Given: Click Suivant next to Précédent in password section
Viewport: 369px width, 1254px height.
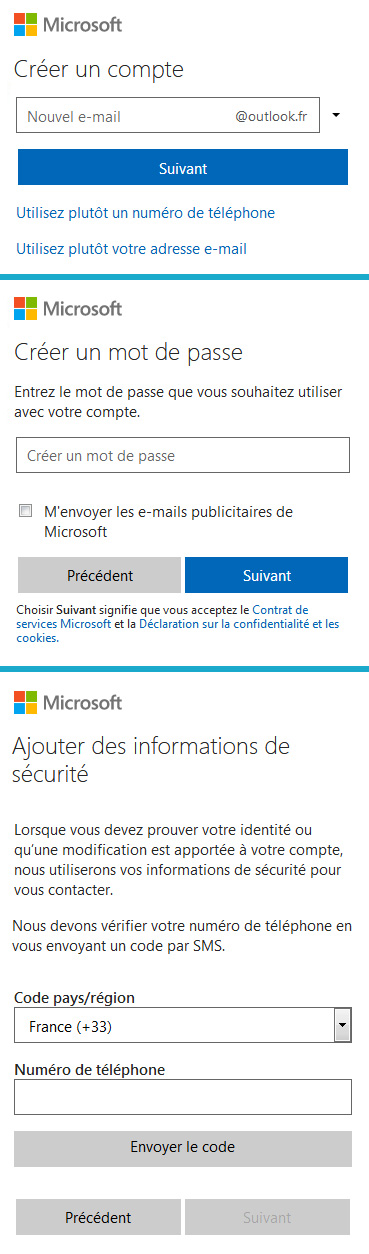Looking at the screenshot, I should pyautogui.click(x=267, y=576).
